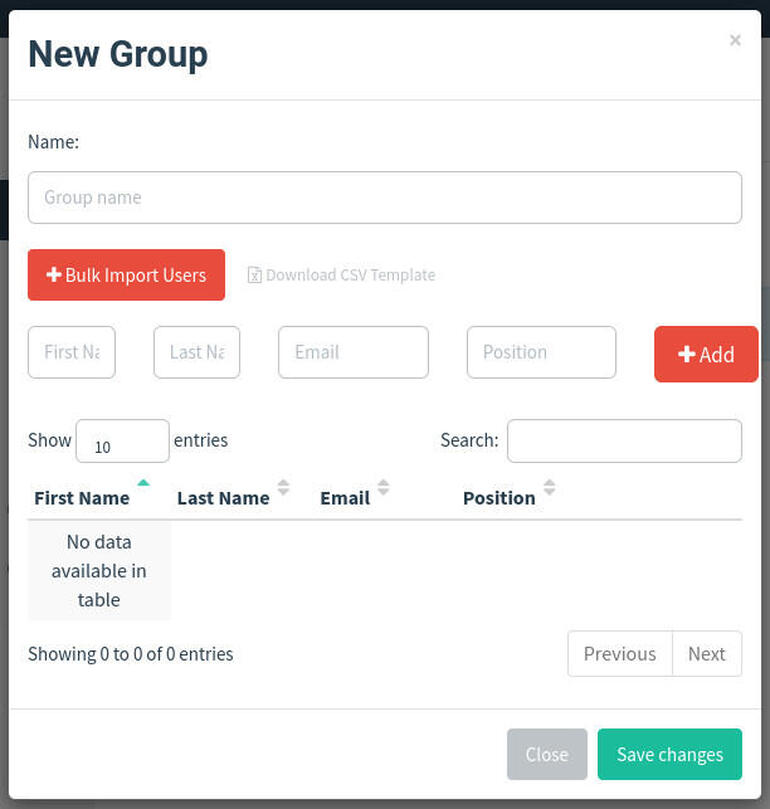Click Bulk Import Users button
Screen dimensions: 770x809
coord(126,275)
